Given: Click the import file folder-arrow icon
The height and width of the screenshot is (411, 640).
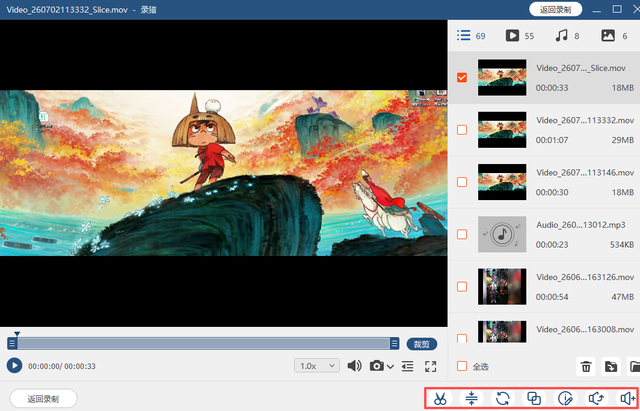Looking at the screenshot, I should click(x=611, y=367).
